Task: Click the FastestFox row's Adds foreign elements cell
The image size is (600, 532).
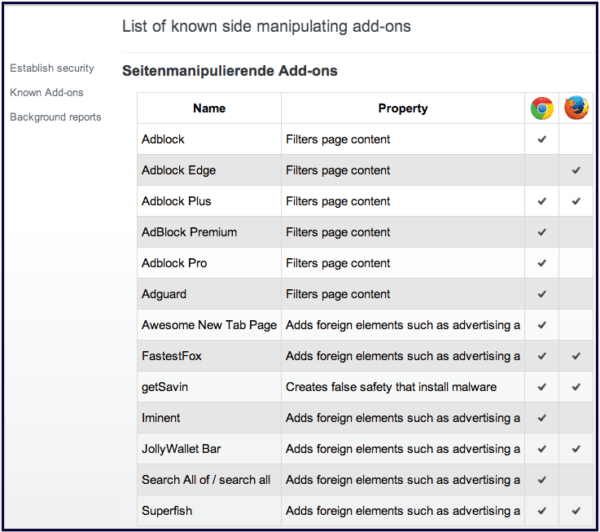Action: tap(403, 356)
